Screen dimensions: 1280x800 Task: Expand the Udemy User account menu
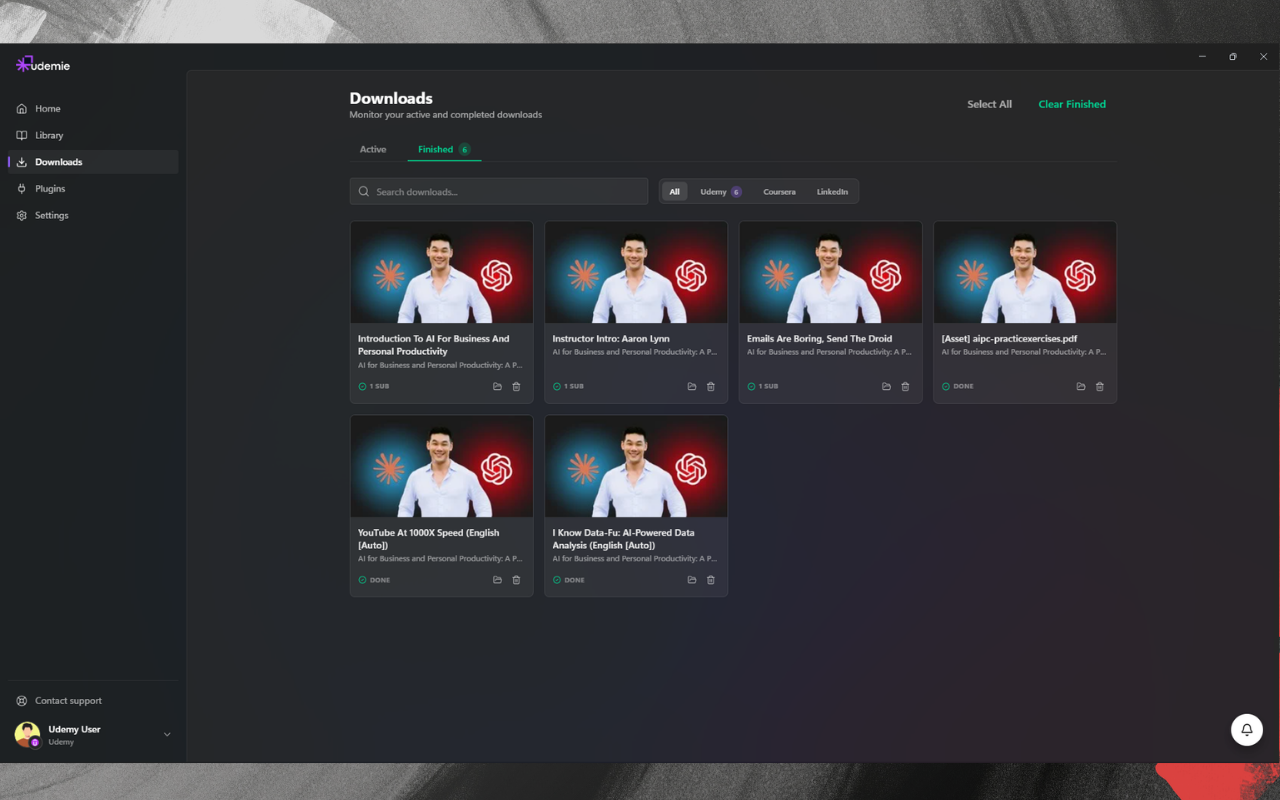[167, 735]
